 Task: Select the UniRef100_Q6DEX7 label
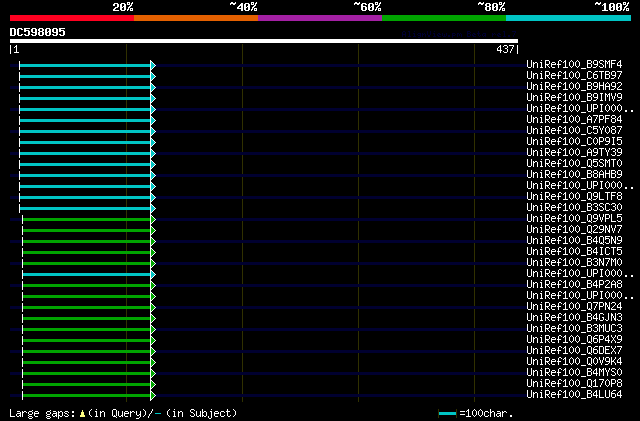tap(574, 351)
